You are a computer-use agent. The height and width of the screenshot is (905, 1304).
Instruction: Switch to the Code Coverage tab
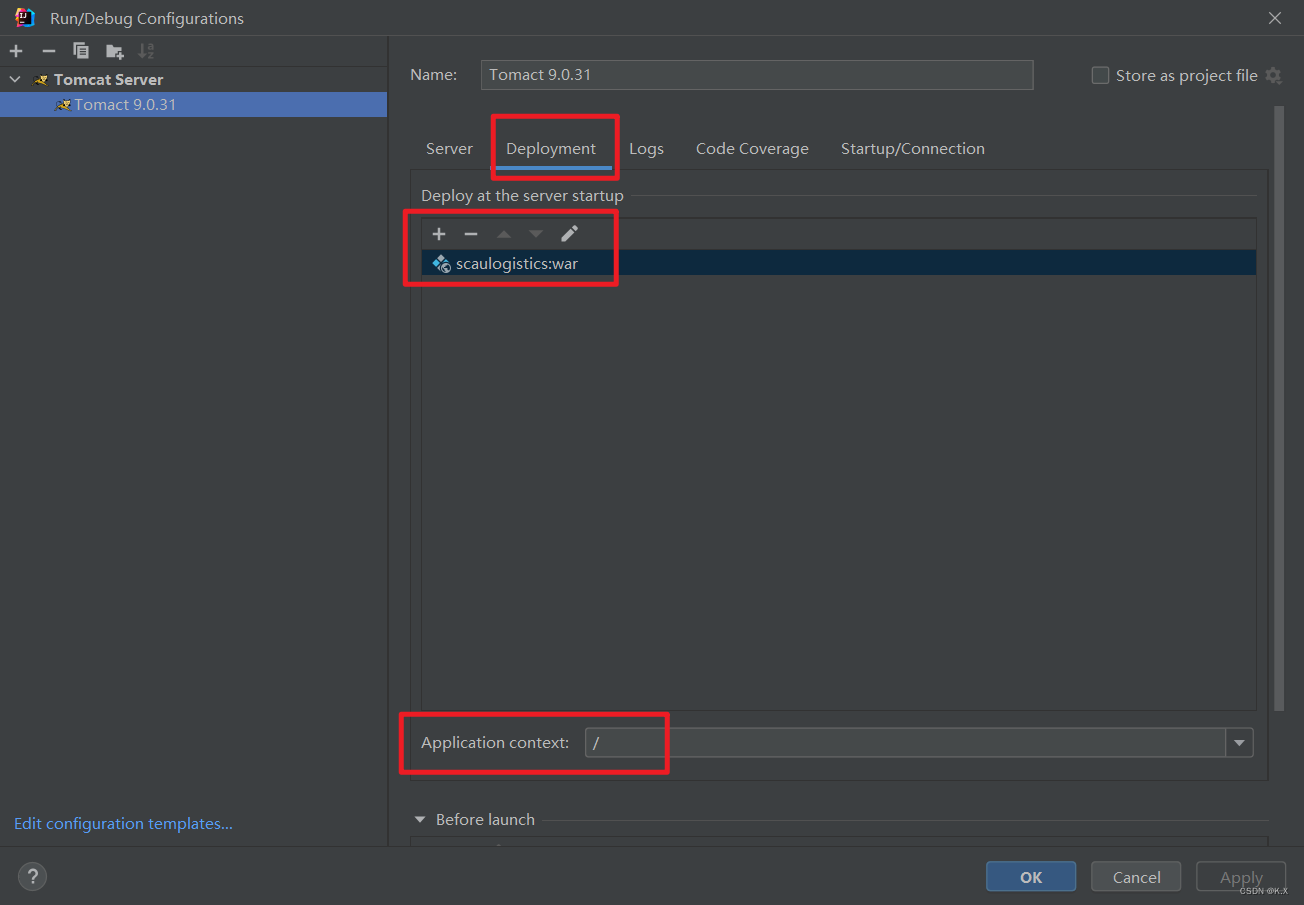tap(752, 148)
